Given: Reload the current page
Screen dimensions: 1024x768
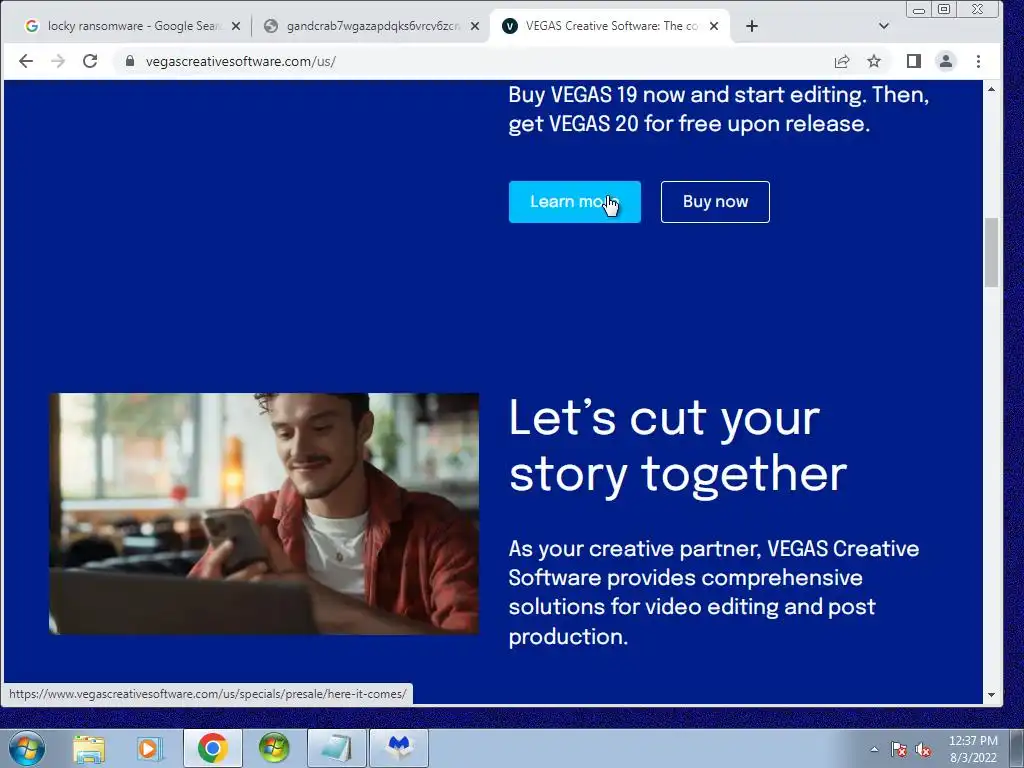Looking at the screenshot, I should 90,61.
